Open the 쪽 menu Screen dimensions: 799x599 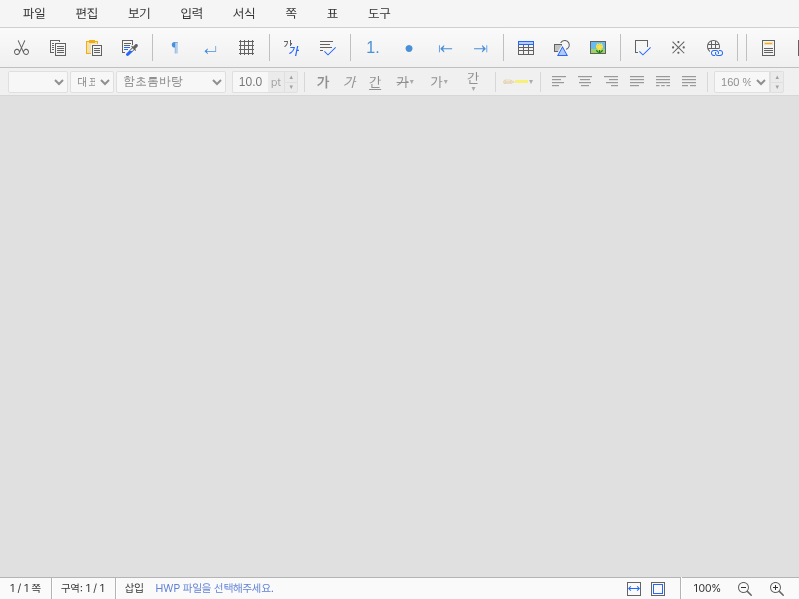click(x=291, y=13)
